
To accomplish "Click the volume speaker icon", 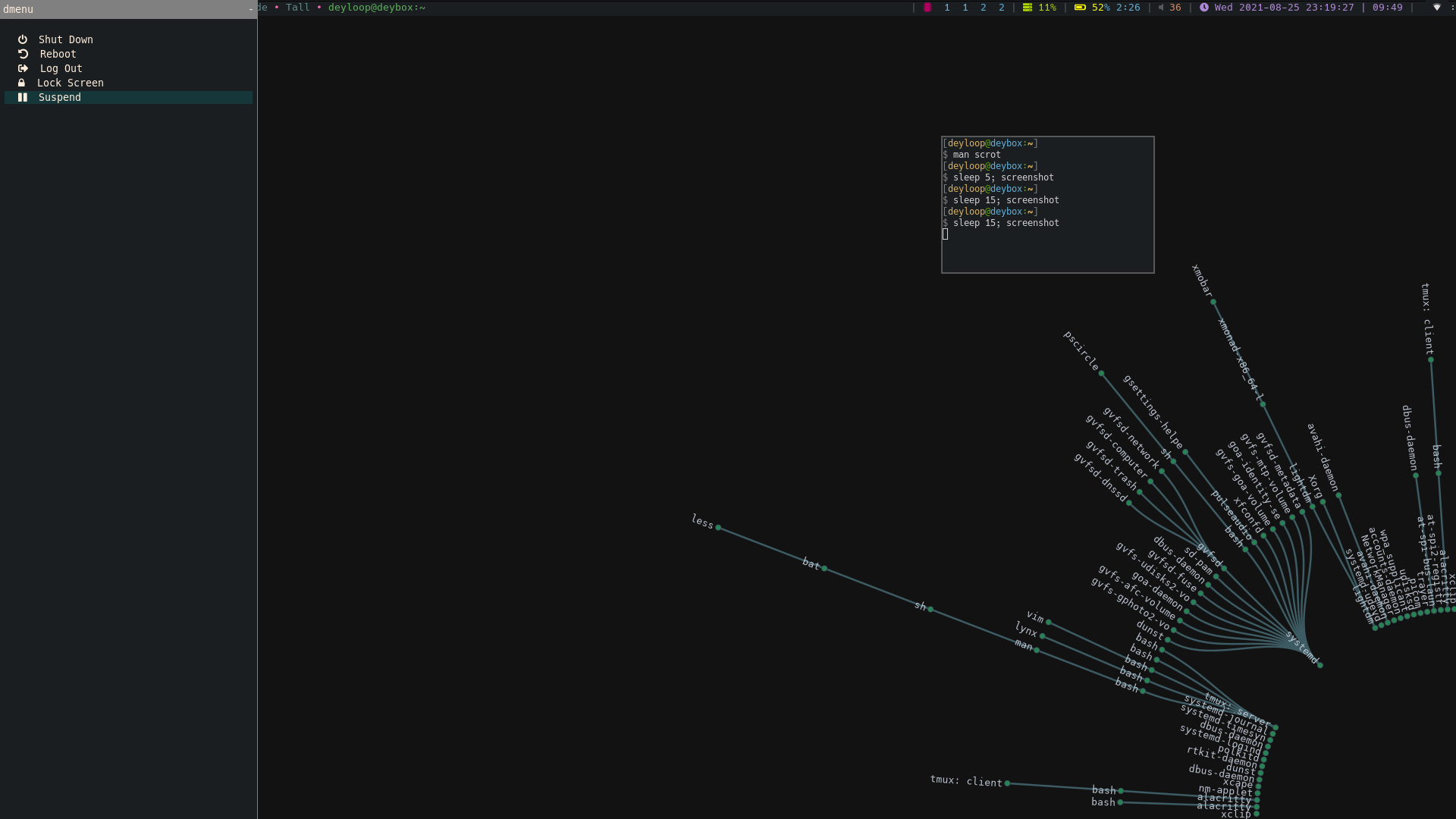I will click(1161, 8).
